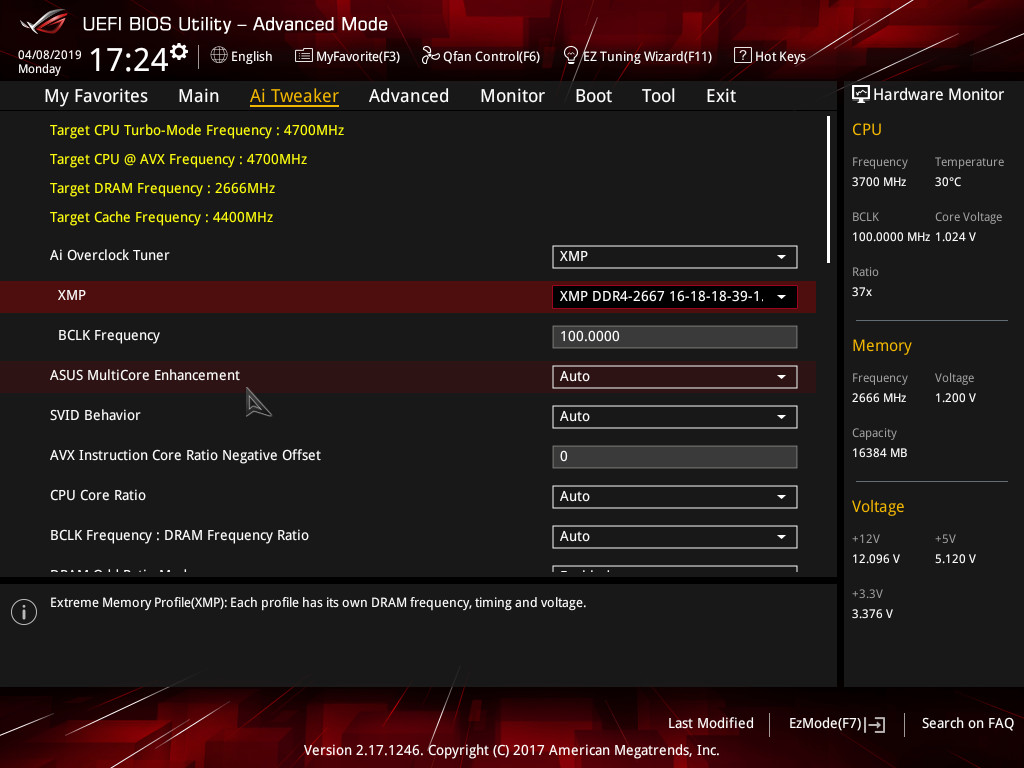
Task: Click the Qfan Control fan icon
Action: [430, 56]
